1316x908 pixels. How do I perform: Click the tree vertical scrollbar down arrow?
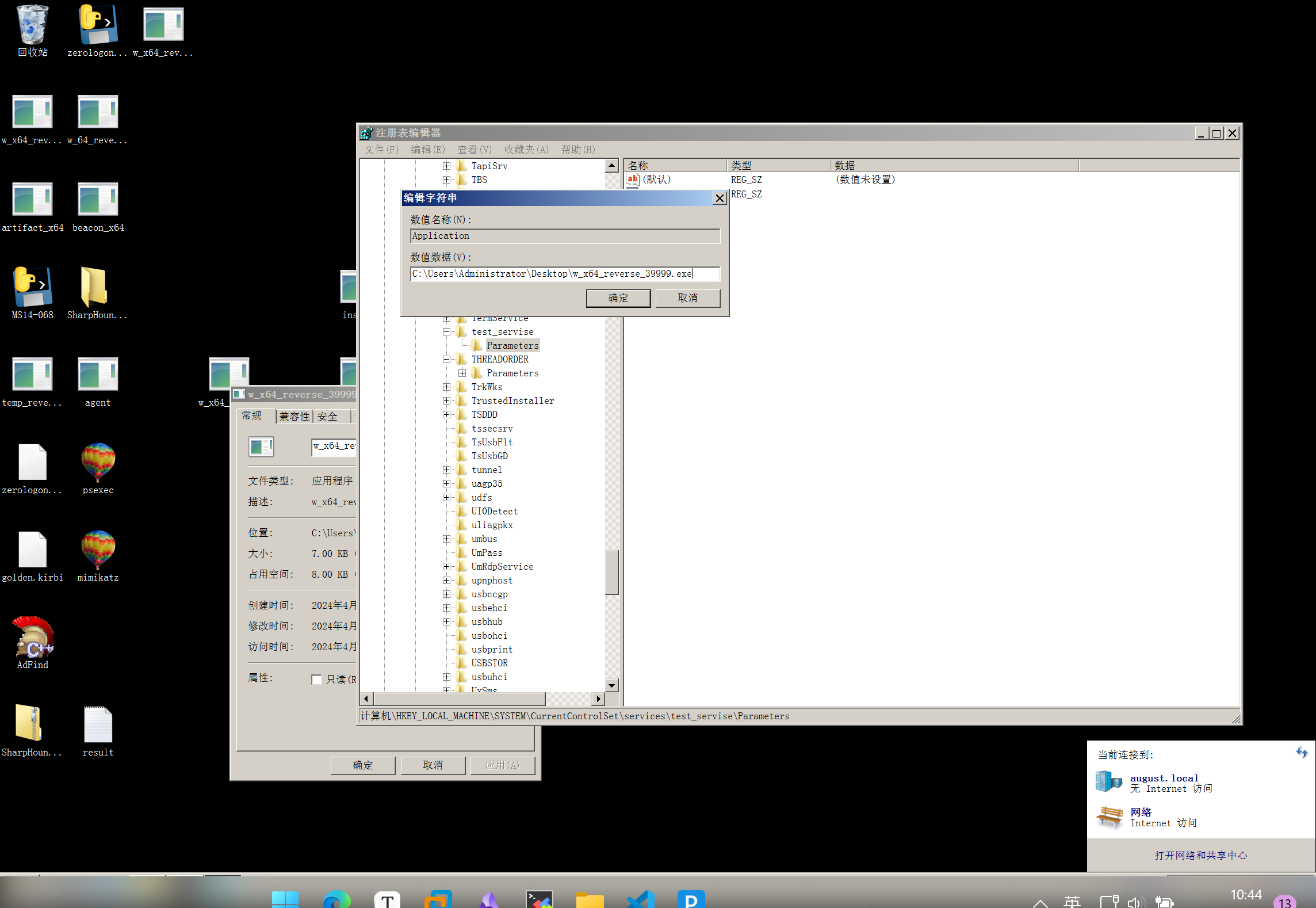point(612,685)
